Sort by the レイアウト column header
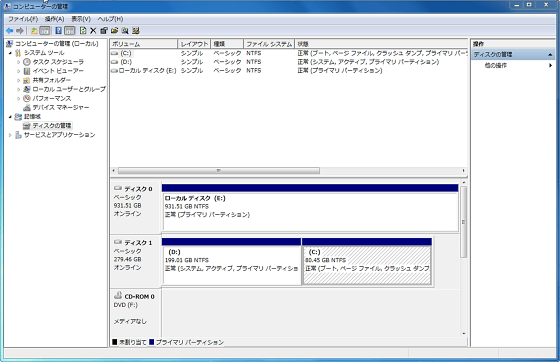 point(194,44)
